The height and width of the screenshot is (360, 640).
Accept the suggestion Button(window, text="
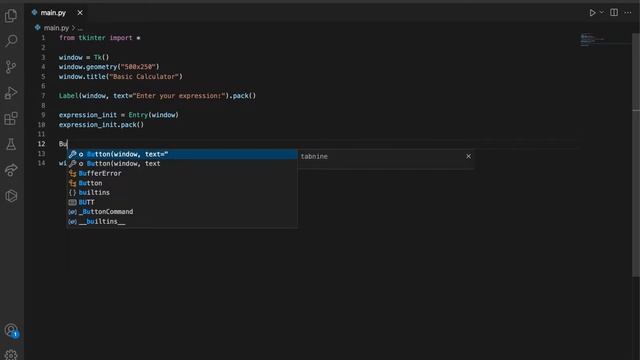tap(182, 154)
